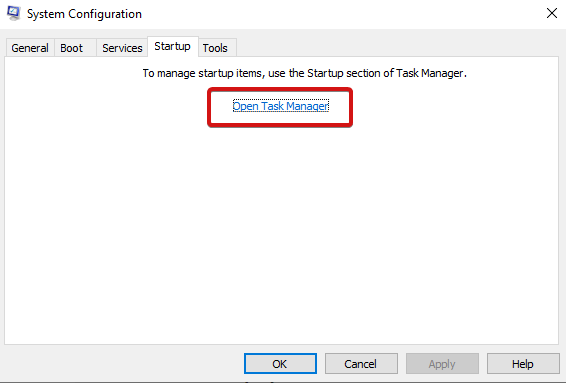Click the System Configuration title text

click(x=84, y=14)
